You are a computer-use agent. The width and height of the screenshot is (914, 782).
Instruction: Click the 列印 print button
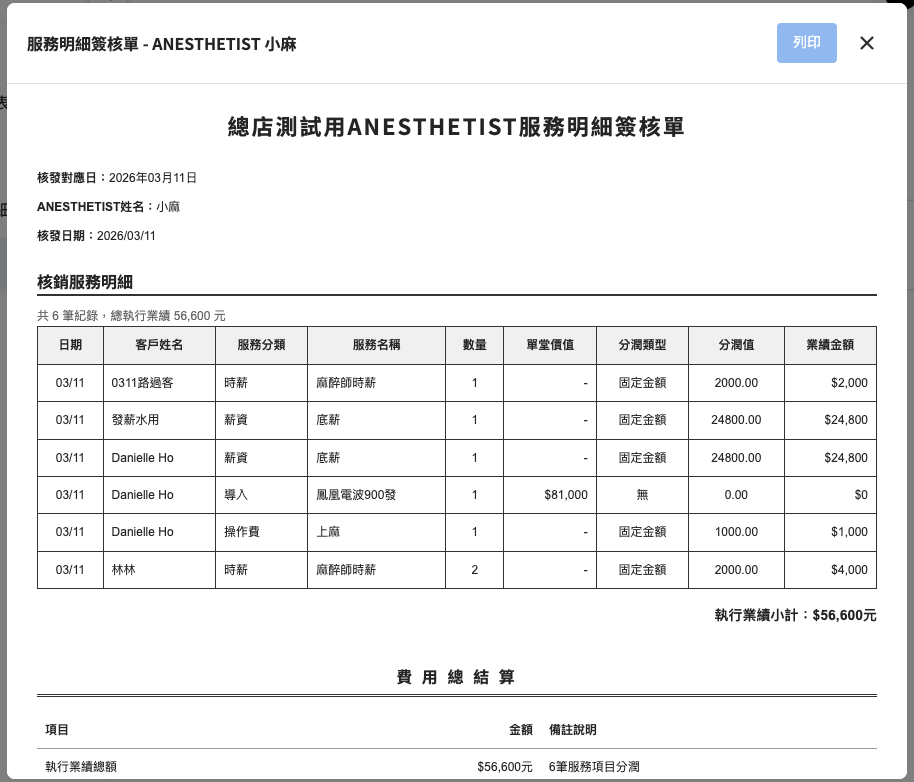(x=806, y=43)
